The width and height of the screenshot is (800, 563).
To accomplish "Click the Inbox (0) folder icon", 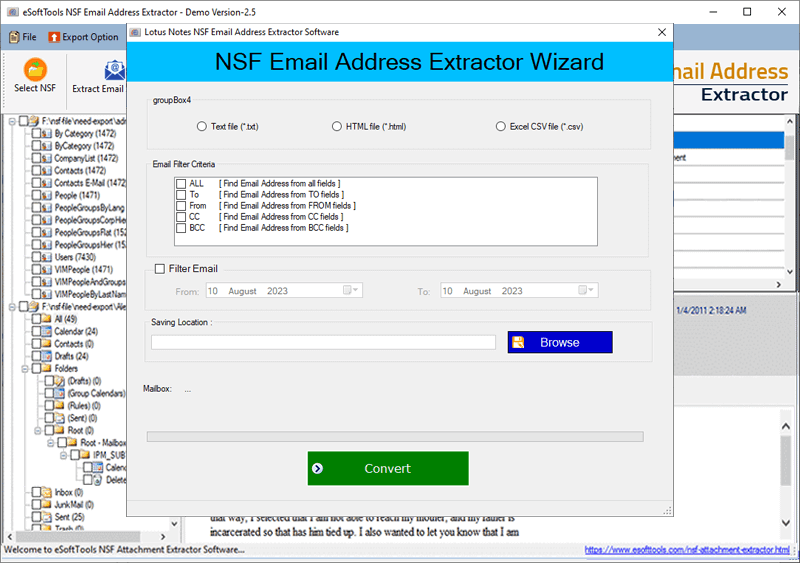I will pos(45,492).
